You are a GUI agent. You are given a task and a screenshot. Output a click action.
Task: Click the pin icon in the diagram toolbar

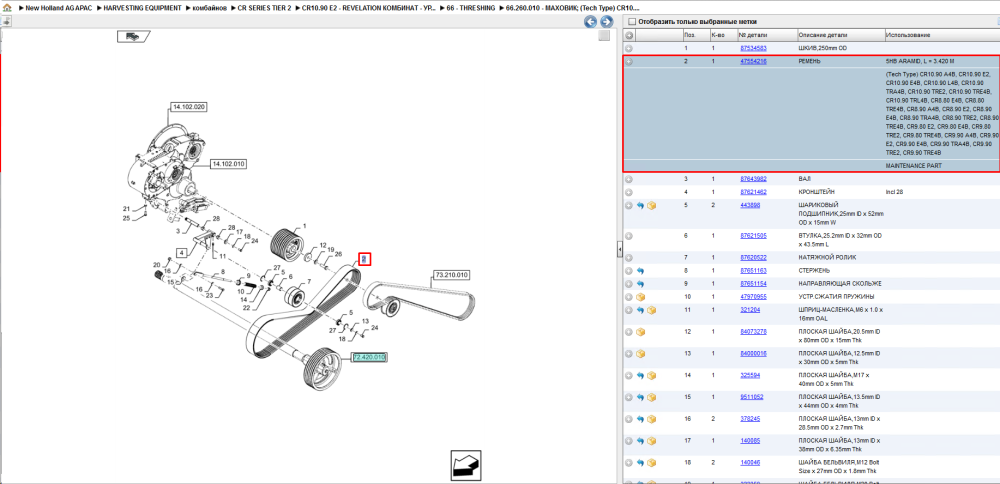click(x=6, y=21)
